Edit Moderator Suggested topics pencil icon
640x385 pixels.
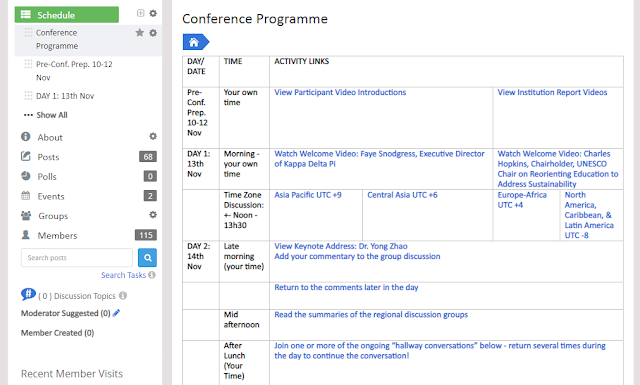point(116,313)
